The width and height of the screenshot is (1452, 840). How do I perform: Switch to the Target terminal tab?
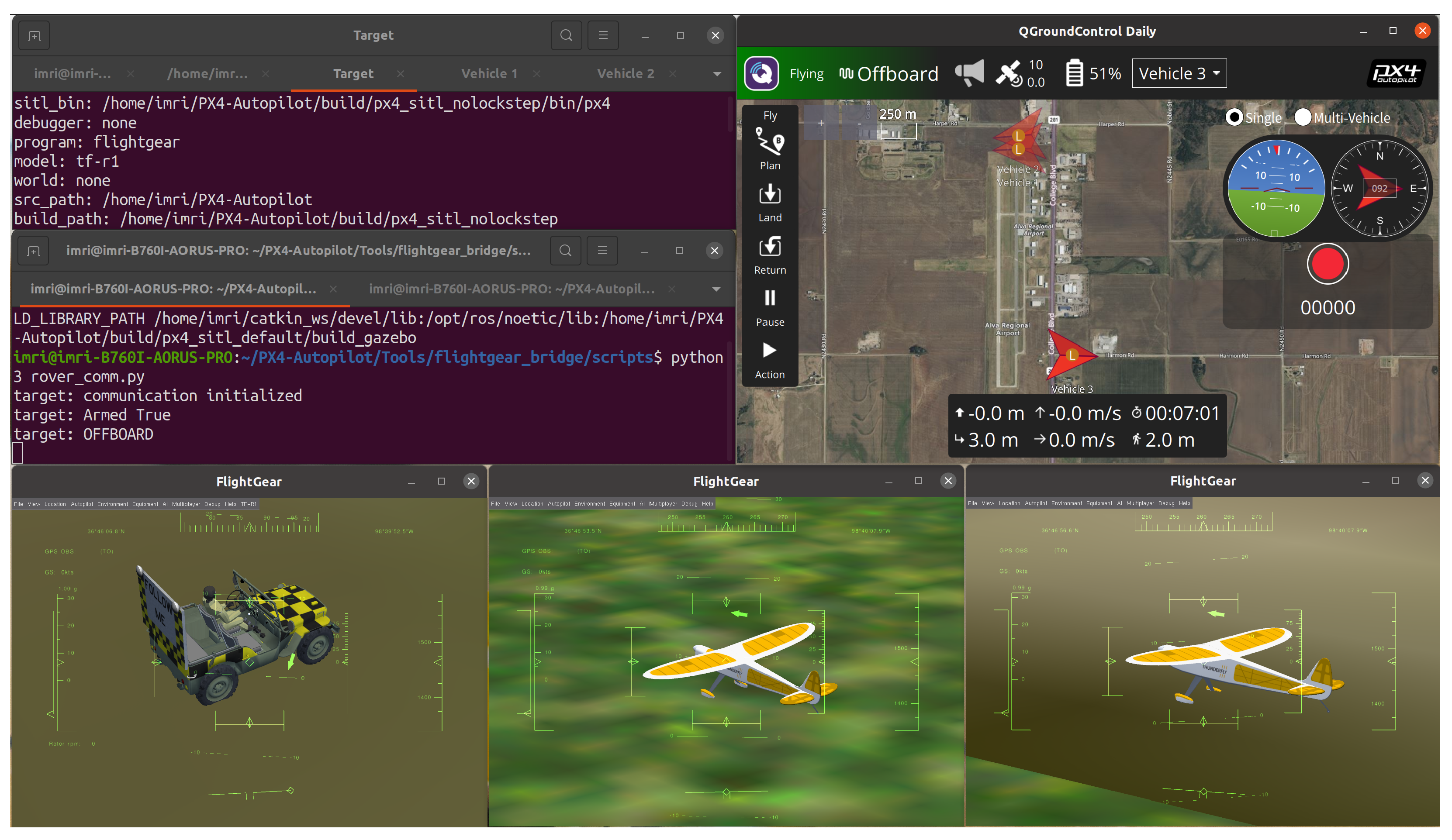click(x=353, y=74)
